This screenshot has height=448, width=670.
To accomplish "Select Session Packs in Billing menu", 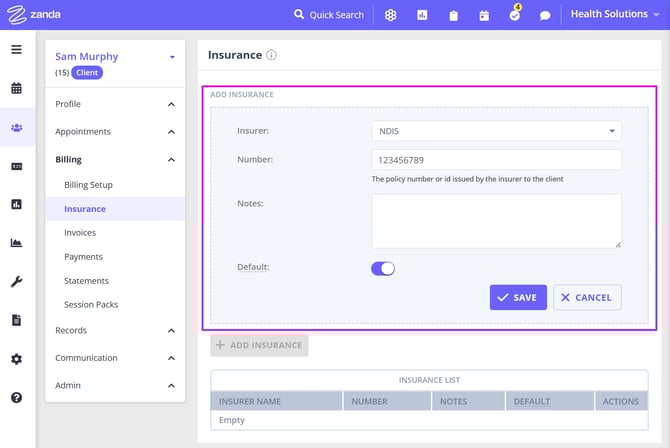I will [91, 305].
